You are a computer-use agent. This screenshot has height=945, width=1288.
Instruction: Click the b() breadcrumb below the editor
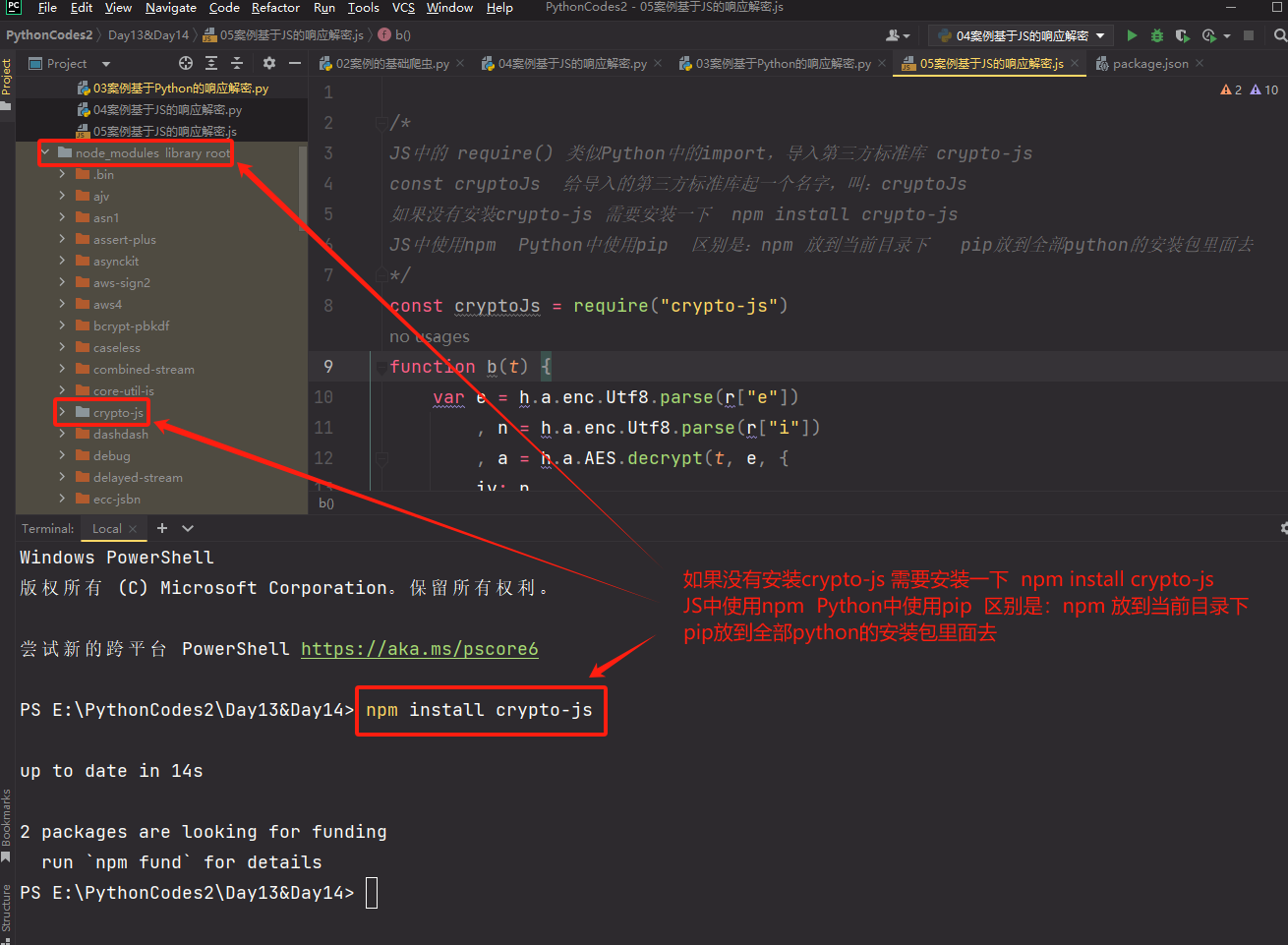pos(326,502)
